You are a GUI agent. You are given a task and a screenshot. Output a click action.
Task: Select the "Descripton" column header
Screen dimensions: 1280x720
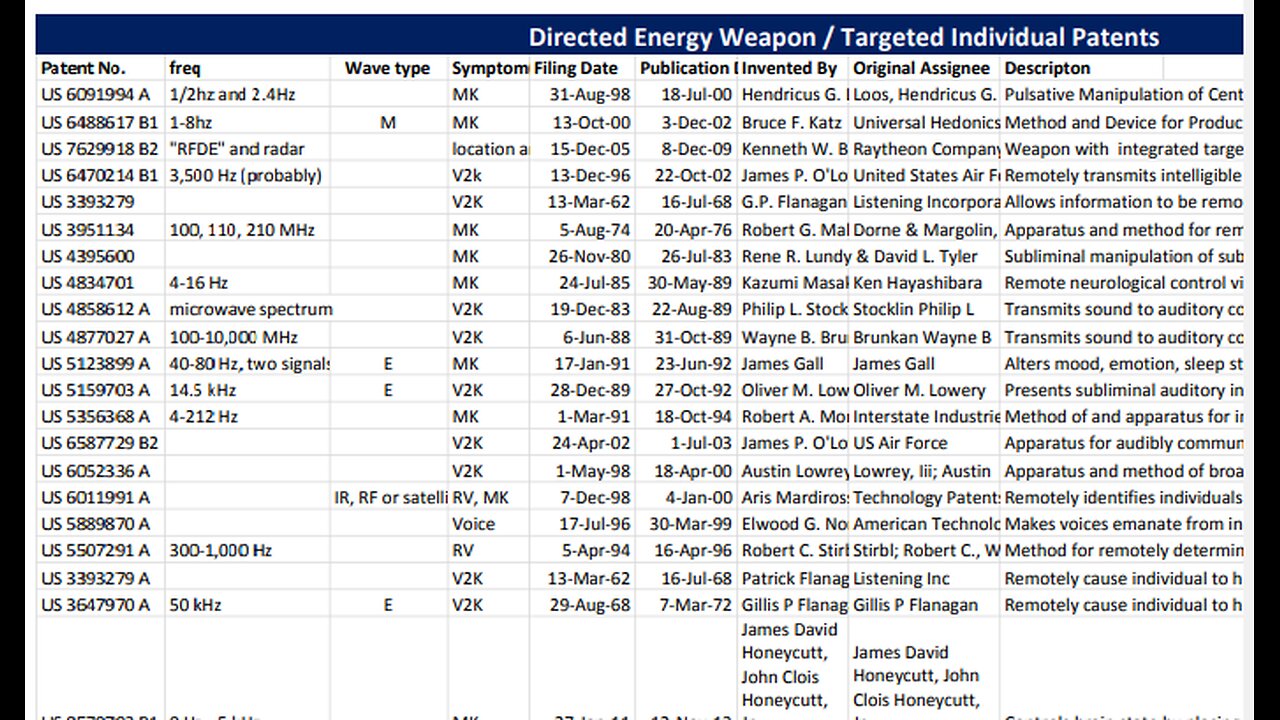(x=1047, y=68)
